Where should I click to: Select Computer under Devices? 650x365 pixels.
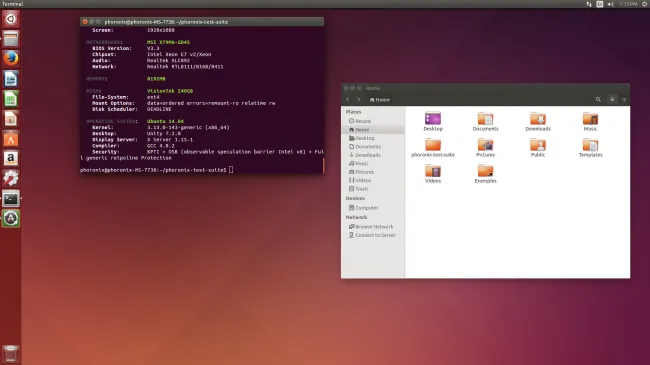coord(373,208)
